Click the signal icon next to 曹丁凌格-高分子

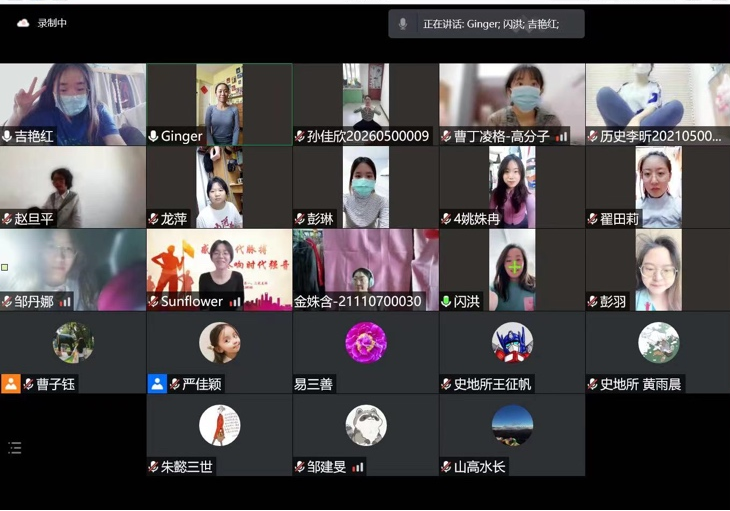tap(561, 137)
